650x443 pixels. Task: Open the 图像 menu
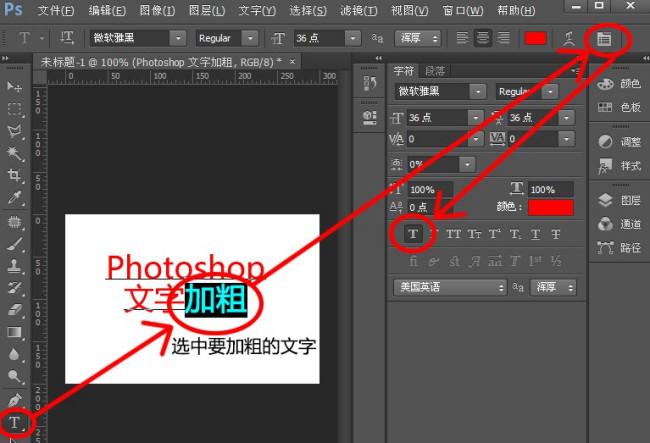[158, 10]
